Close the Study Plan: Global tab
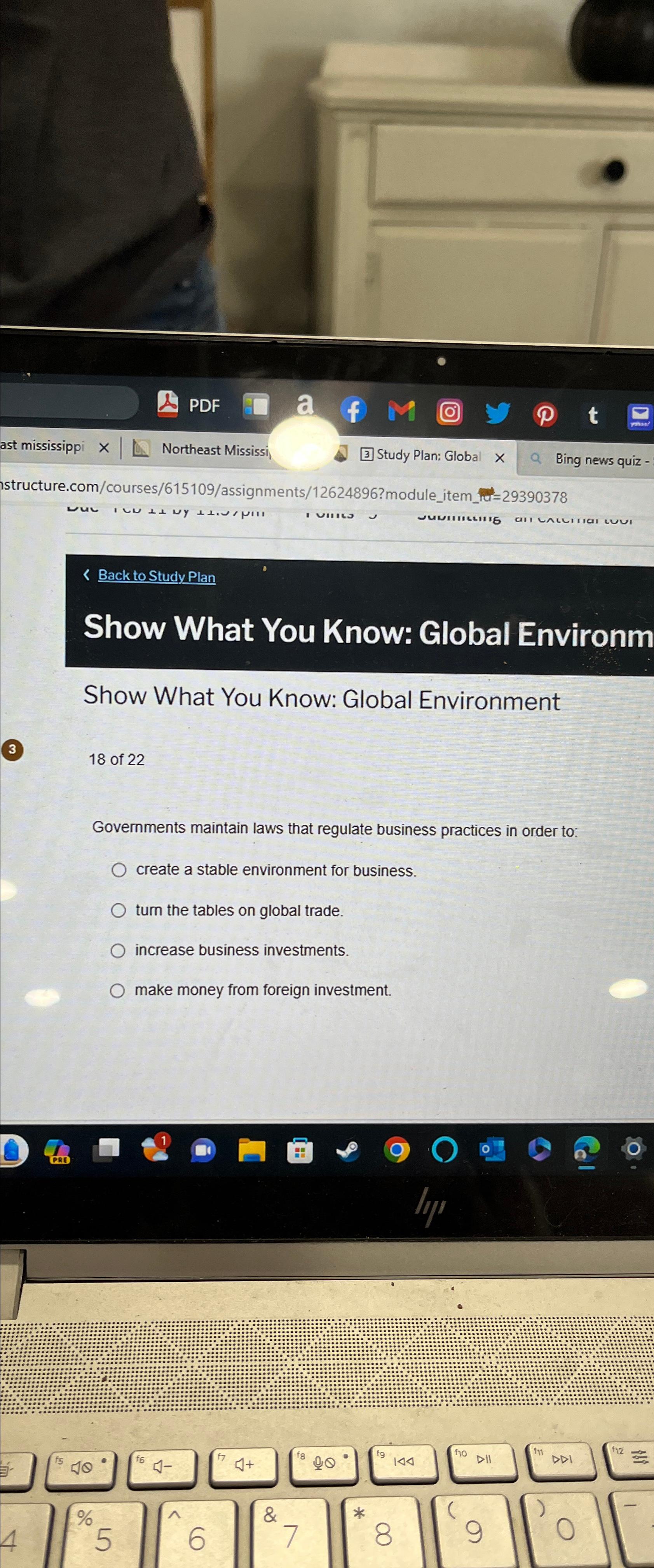The width and height of the screenshot is (654, 1568). pyautogui.click(x=499, y=458)
